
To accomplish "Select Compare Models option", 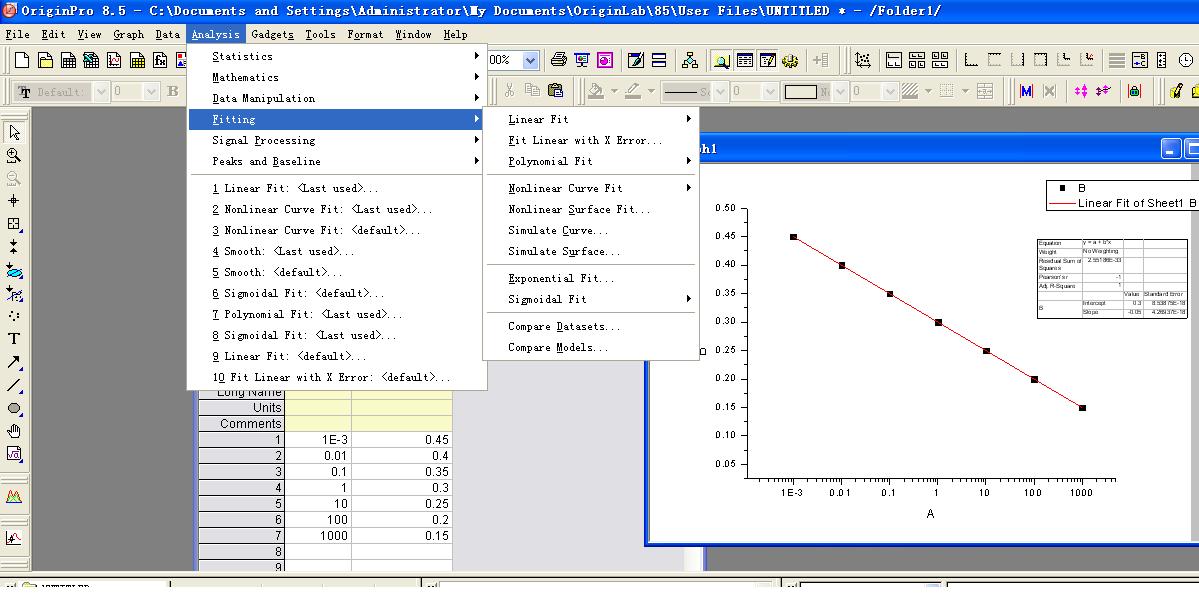I will [x=592, y=348].
